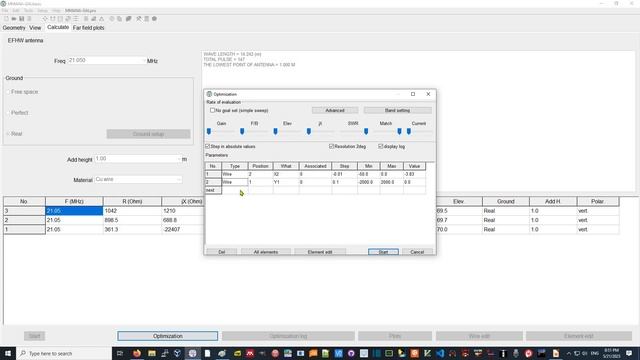Click the 'next' row in Parameters table
640x360 pixels.
point(315,190)
